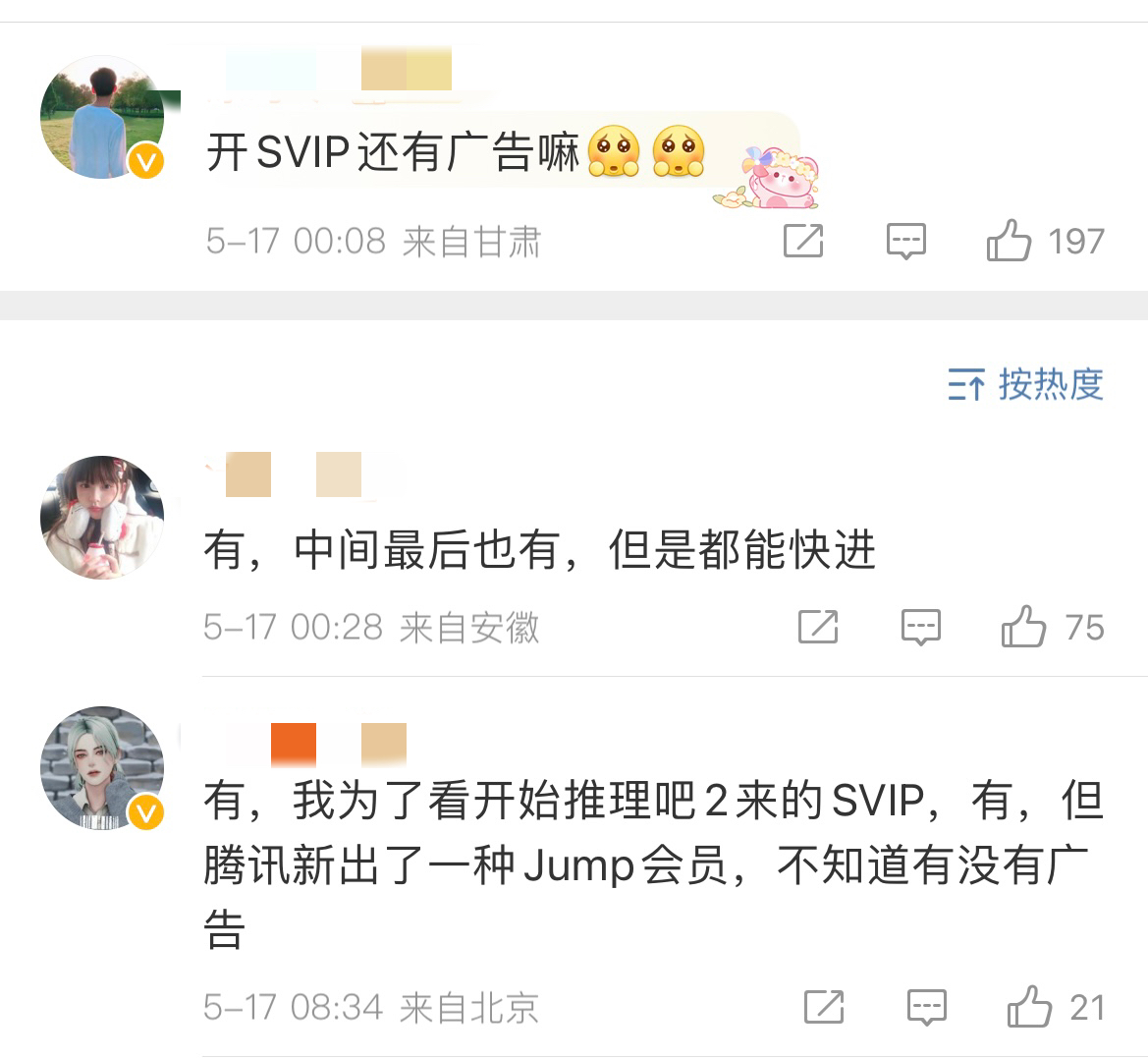The image size is (1148, 1058).
Task: Open the green-haired character avatar
Action: tap(102, 768)
